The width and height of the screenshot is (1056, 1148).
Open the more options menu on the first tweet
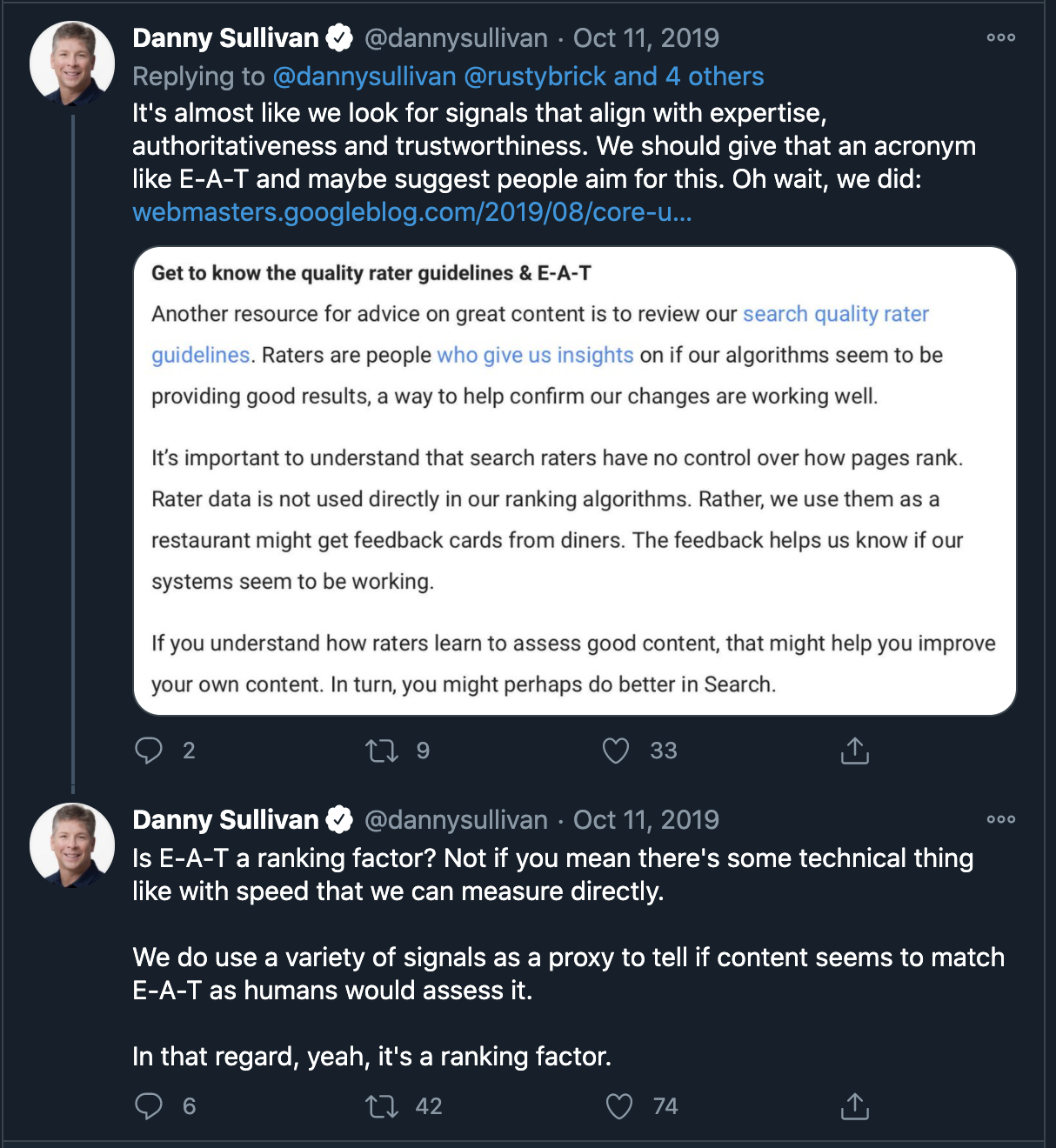coord(1001,37)
